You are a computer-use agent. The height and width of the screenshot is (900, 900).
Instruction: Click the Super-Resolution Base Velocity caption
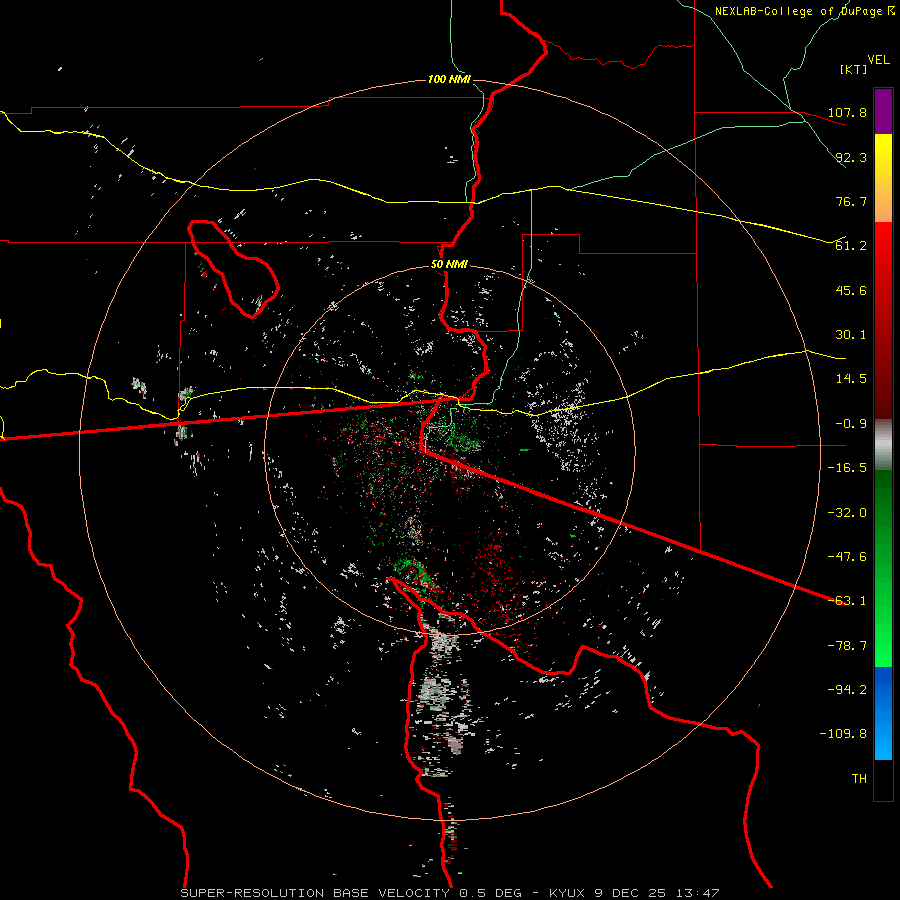[x=449, y=893]
